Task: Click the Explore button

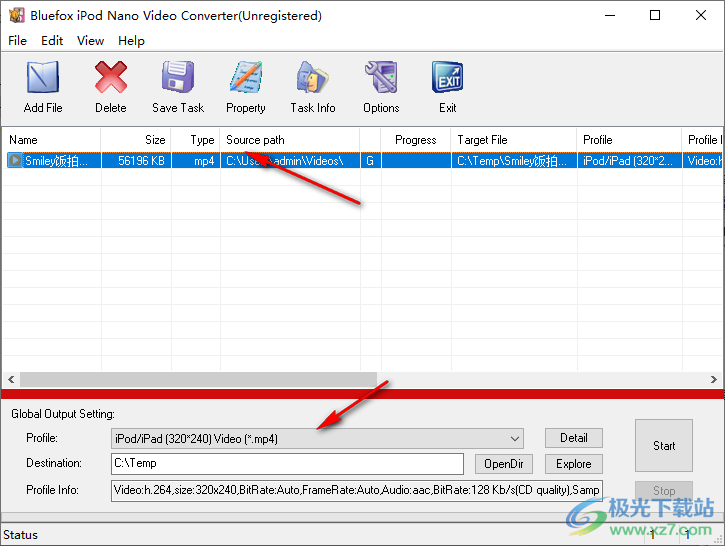Action: 574,464
